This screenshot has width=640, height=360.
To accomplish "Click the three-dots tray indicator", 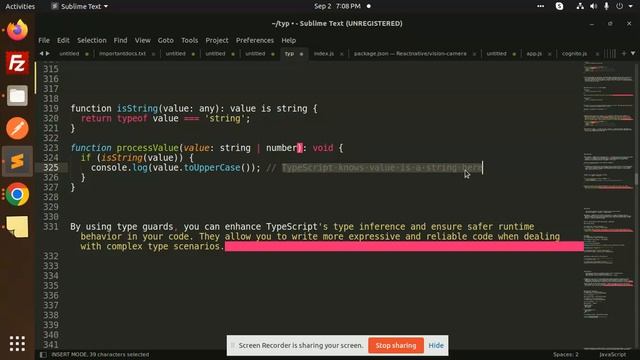I will [x=540, y=6].
